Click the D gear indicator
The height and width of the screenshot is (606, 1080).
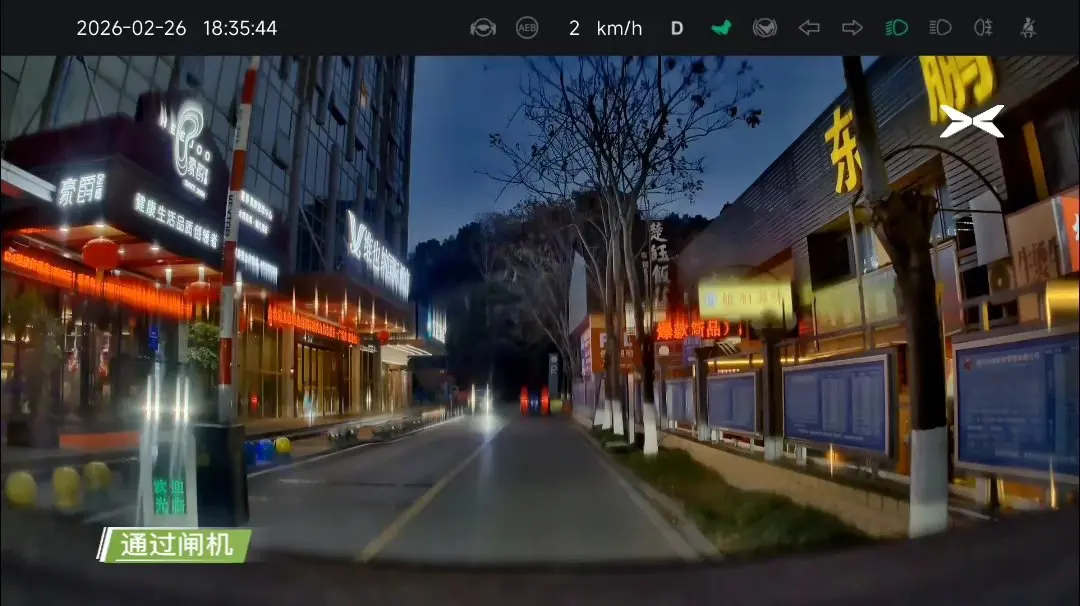[677, 28]
